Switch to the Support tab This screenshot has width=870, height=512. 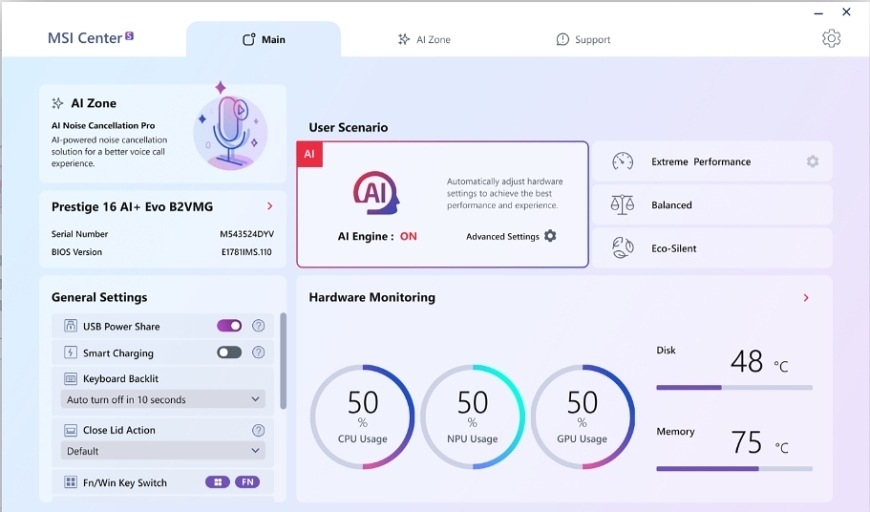(583, 39)
